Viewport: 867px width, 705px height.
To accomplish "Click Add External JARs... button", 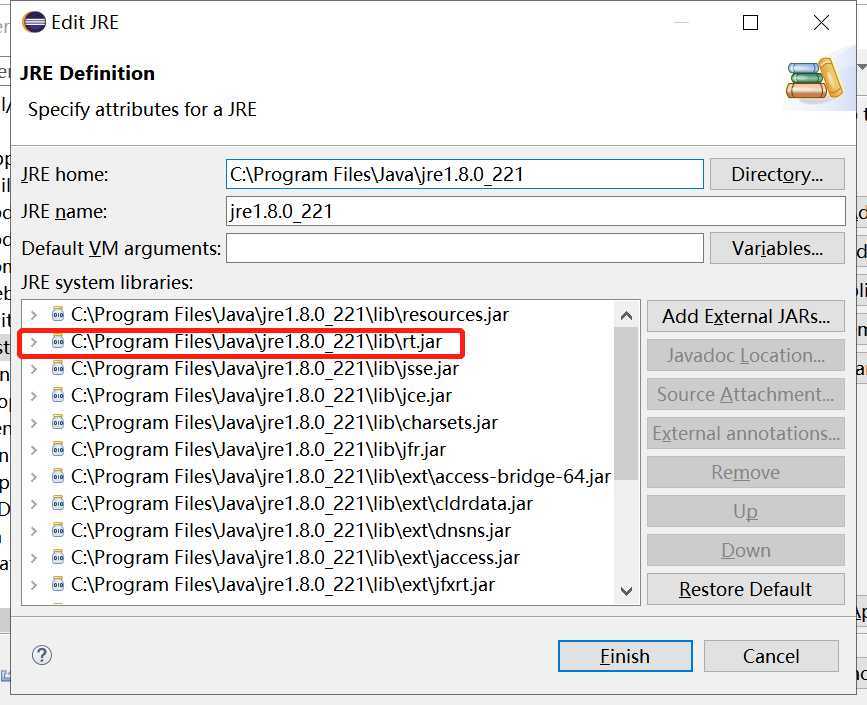I will point(746,316).
